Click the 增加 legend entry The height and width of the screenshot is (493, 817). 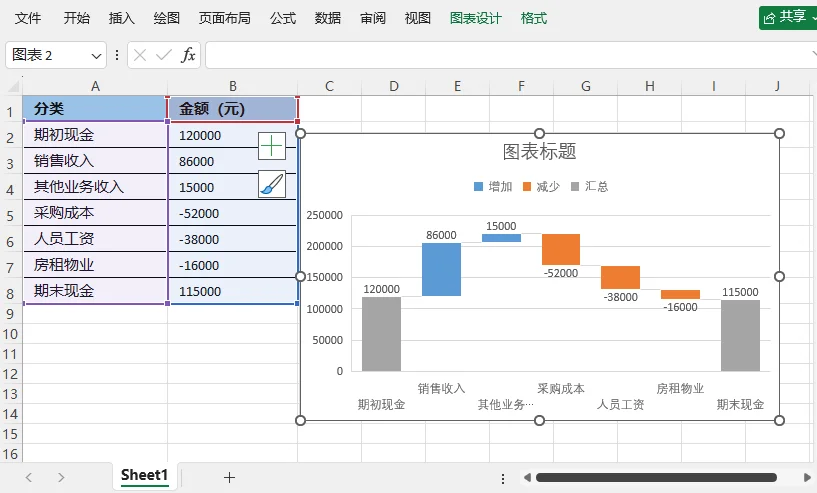tap(493, 187)
